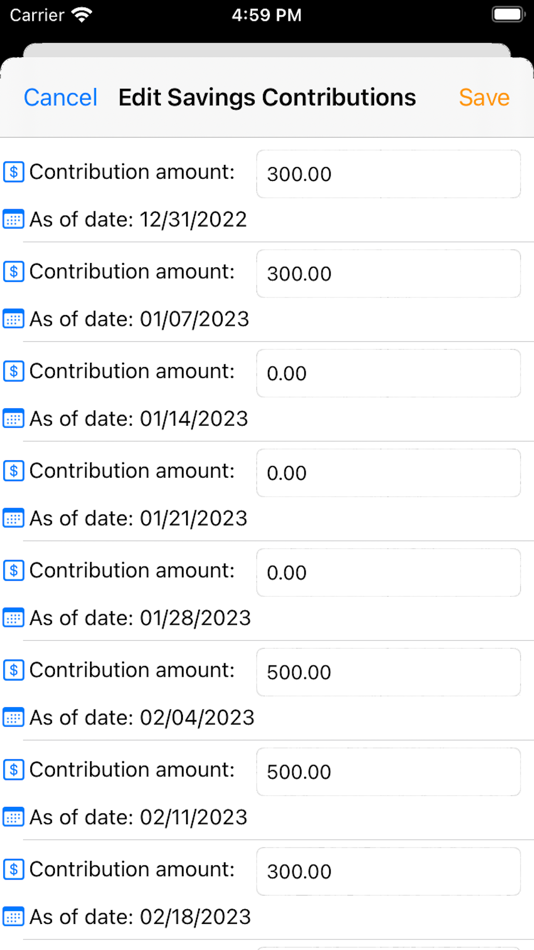Edit the 0.00 amount for 01/14/2023

pyautogui.click(x=389, y=373)
